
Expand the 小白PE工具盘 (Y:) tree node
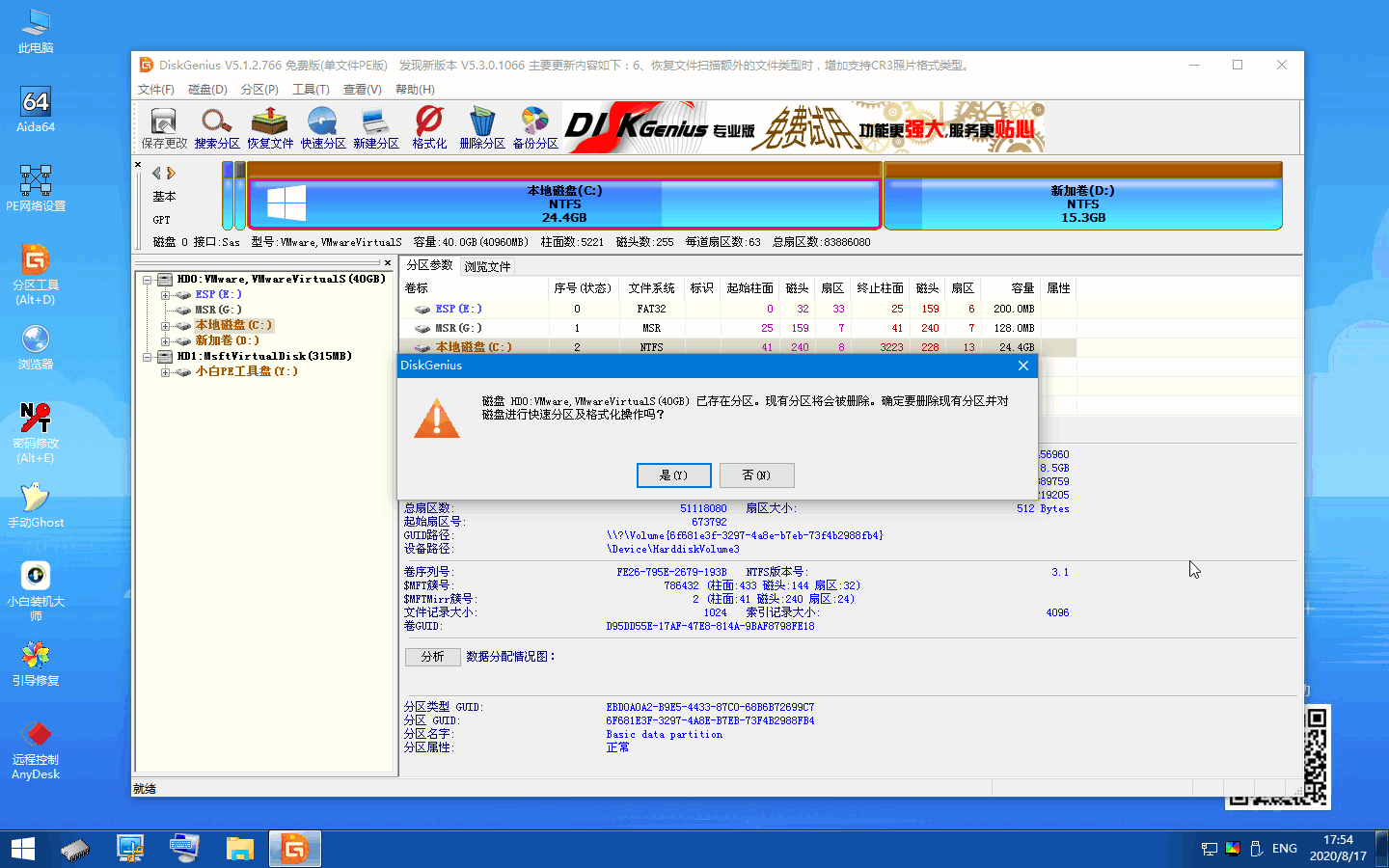point(164,371)
